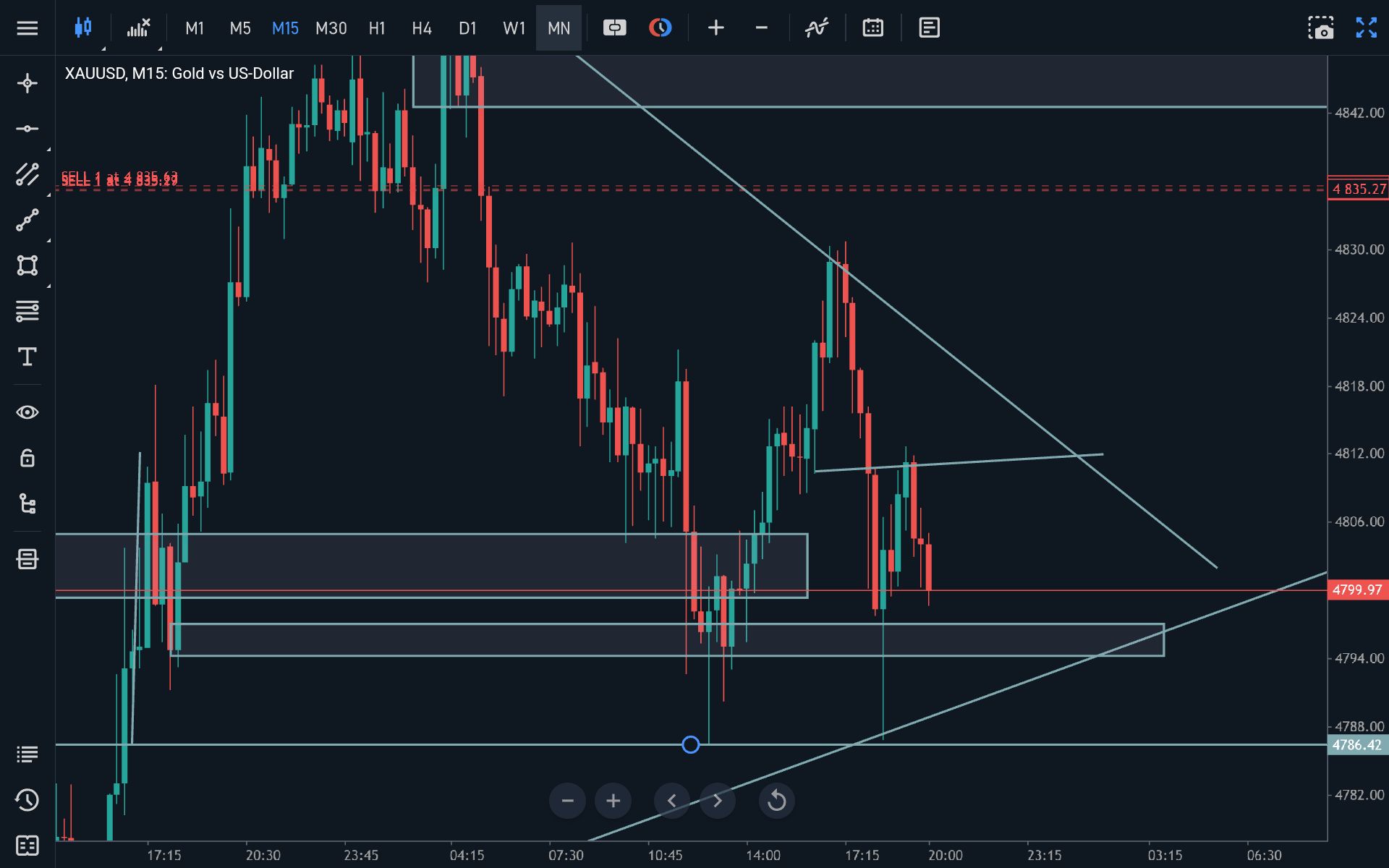Image resolution: width=1389 pixels, height=868 pixels.
Task: Toggle object visibility with the eye icon
Action: coord(27,412)
